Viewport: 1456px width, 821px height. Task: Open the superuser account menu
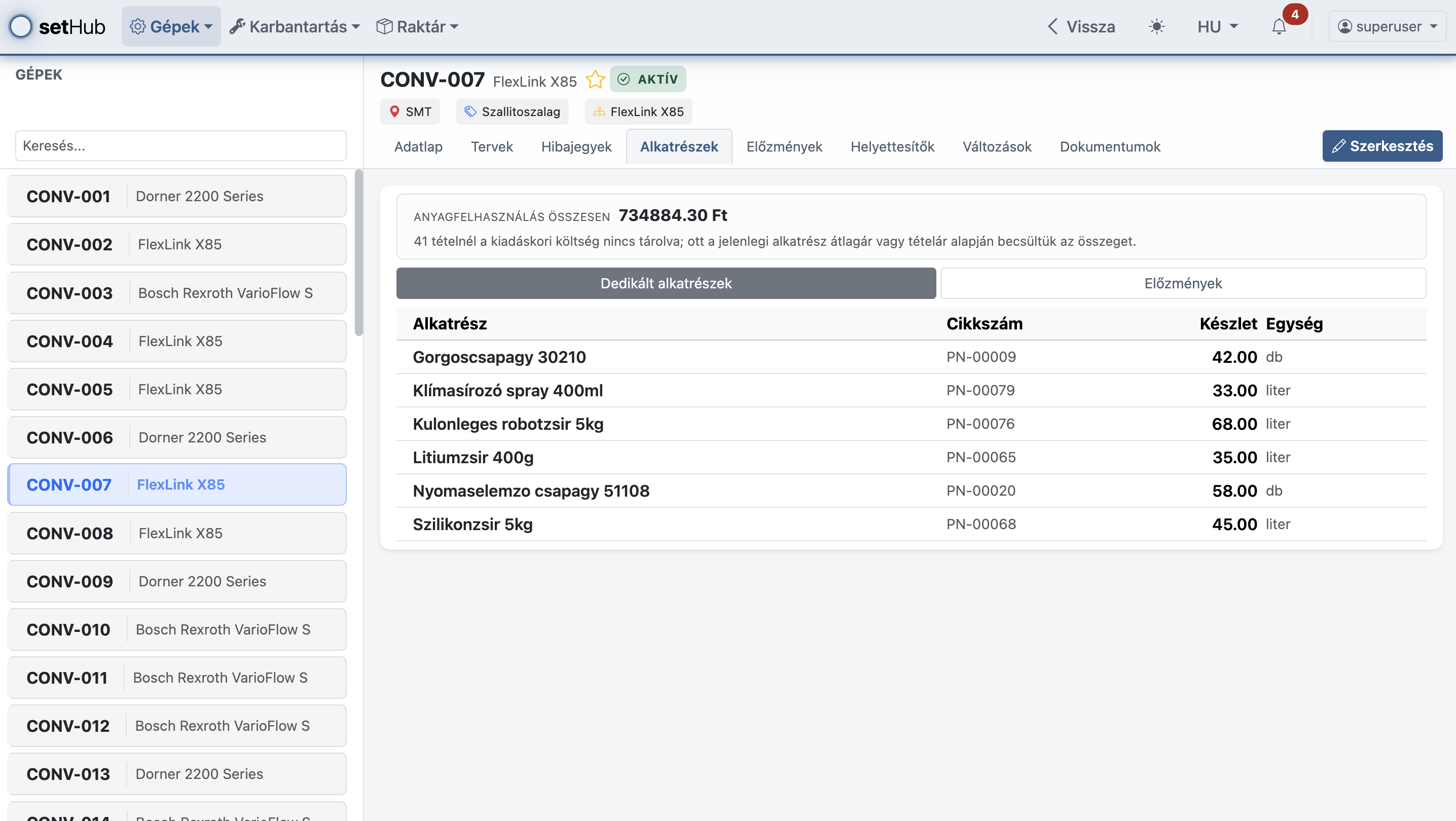click(1387, 26)
